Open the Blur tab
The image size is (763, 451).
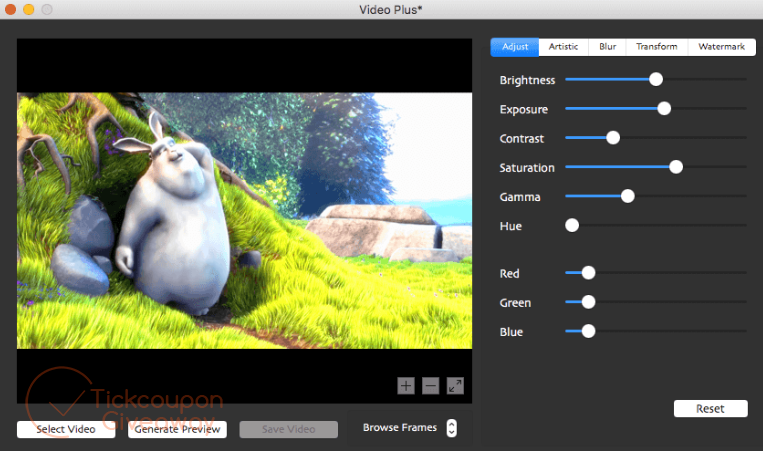click(x=607, y=47)
